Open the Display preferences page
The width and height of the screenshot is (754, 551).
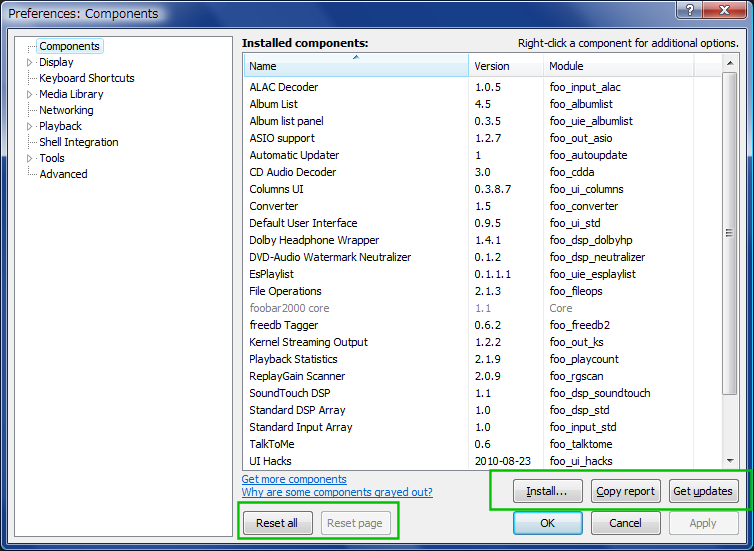pos(56,62)
